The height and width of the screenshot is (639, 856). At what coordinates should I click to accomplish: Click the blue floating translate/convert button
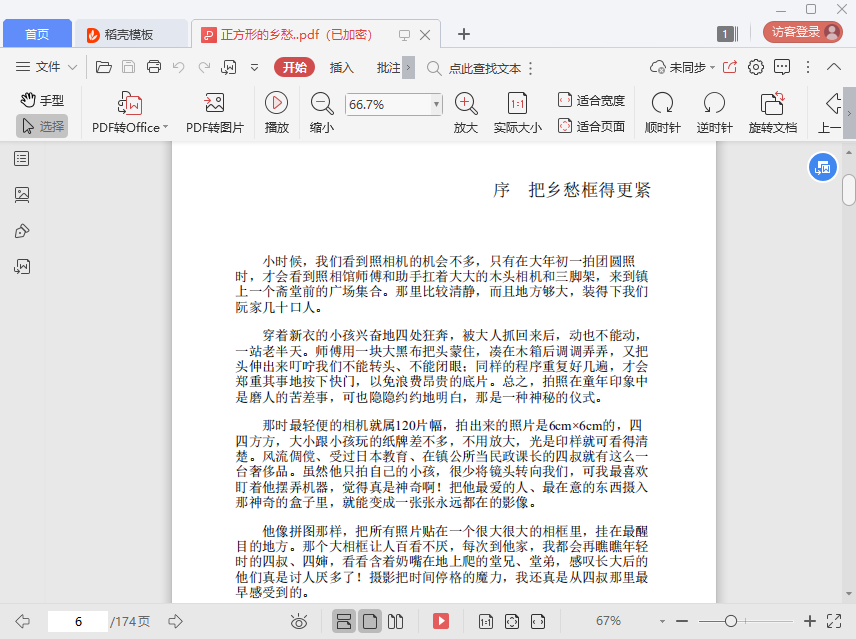(x=822, y=168)
